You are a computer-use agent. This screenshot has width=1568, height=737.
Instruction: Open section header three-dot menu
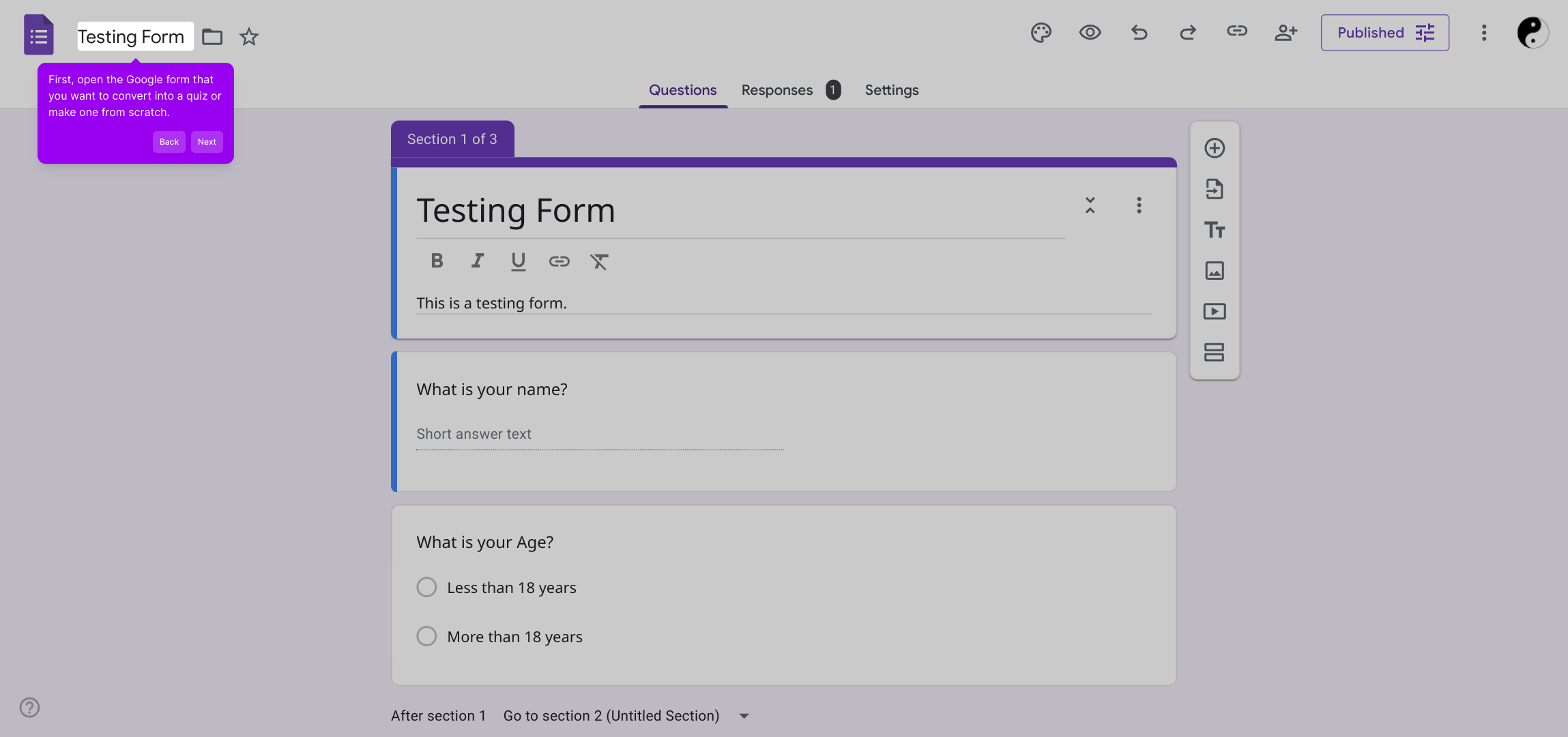click(1139, 205)
